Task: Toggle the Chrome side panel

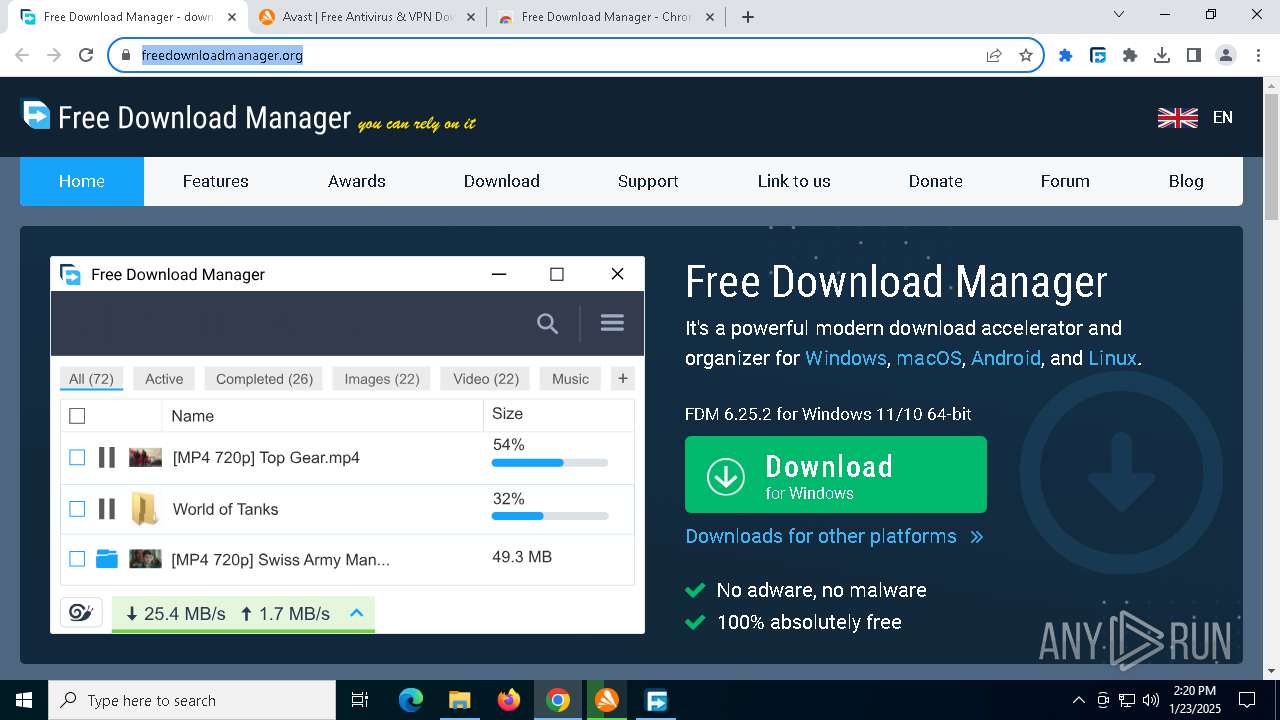Action: click(x=1194, y=56)
